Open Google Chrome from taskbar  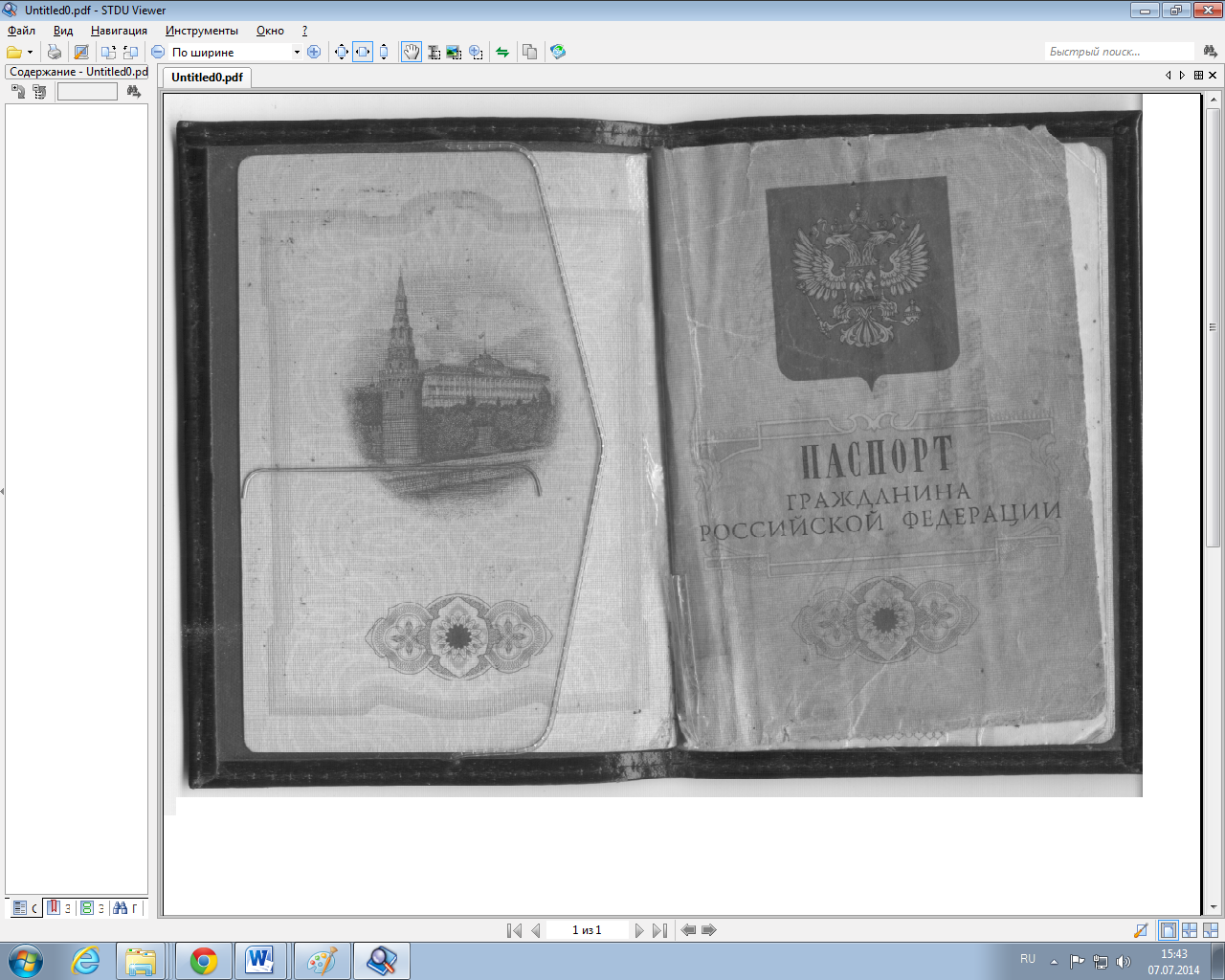click(x=204, y=961)
